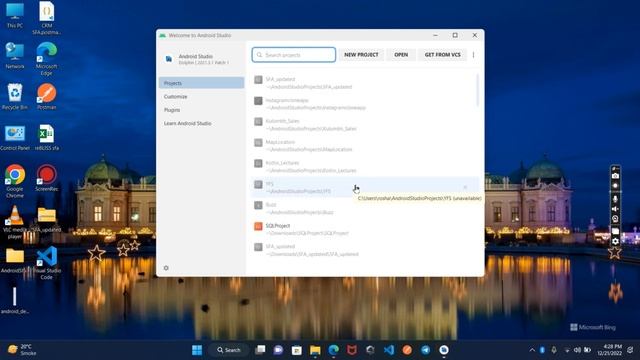Image resolution: width=640 pixels, height=360 pixels.
Task: Remove YFS from recent projects
Action: 465,187
